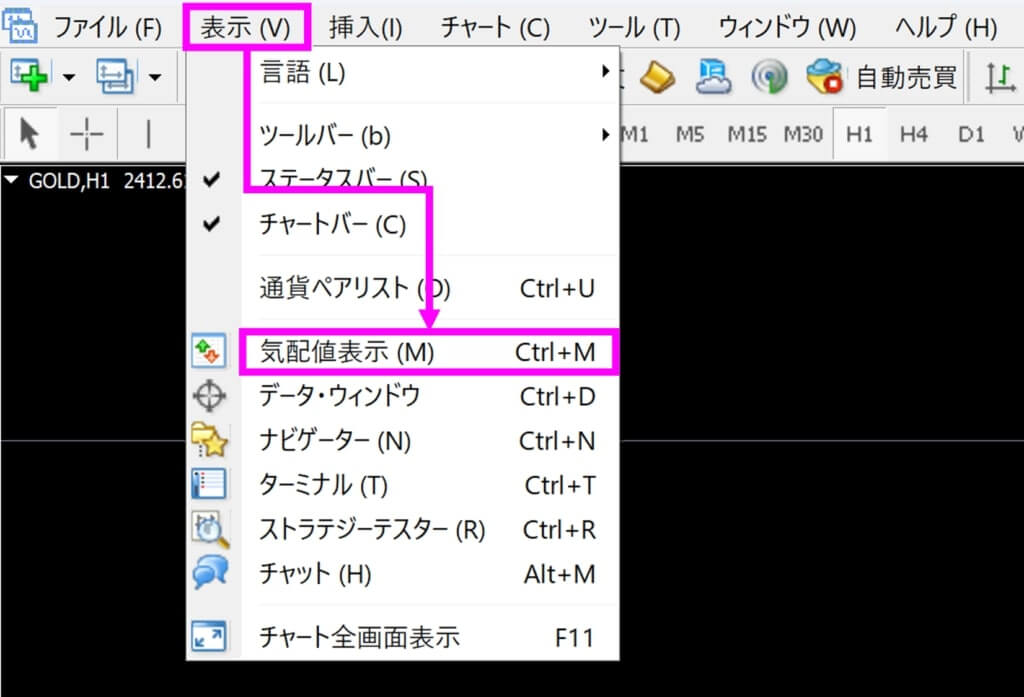Click the bar chart icon after 自動売買
This screenshot has height=697, width=1024.
tap(1000, 77)
